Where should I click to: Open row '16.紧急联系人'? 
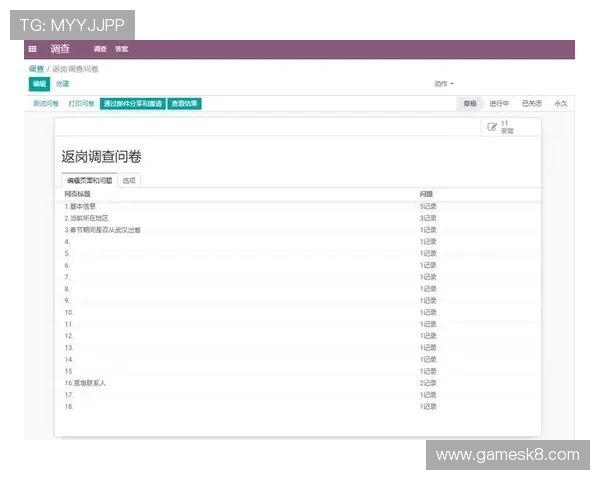tap(298, 383)
